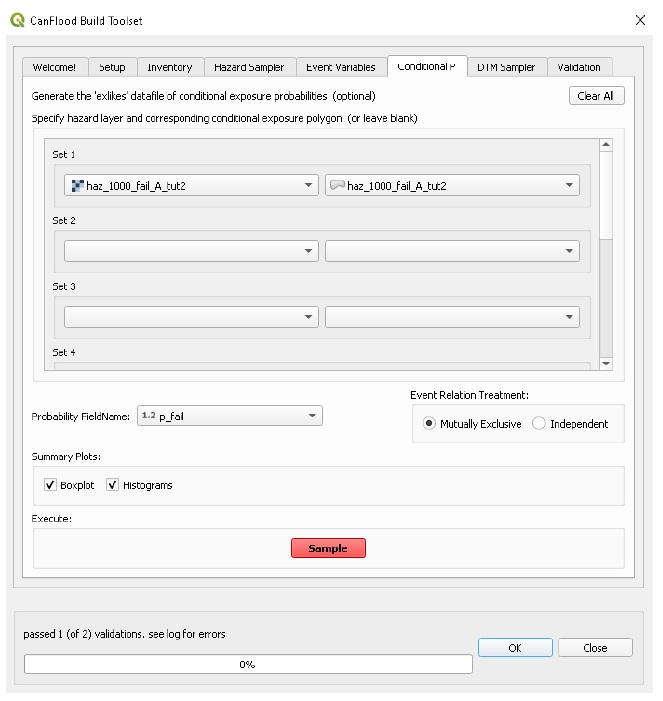This screenshot has height=701, width=663.
Task: Click the red Sample button
Action: click(x=329, y=549)
